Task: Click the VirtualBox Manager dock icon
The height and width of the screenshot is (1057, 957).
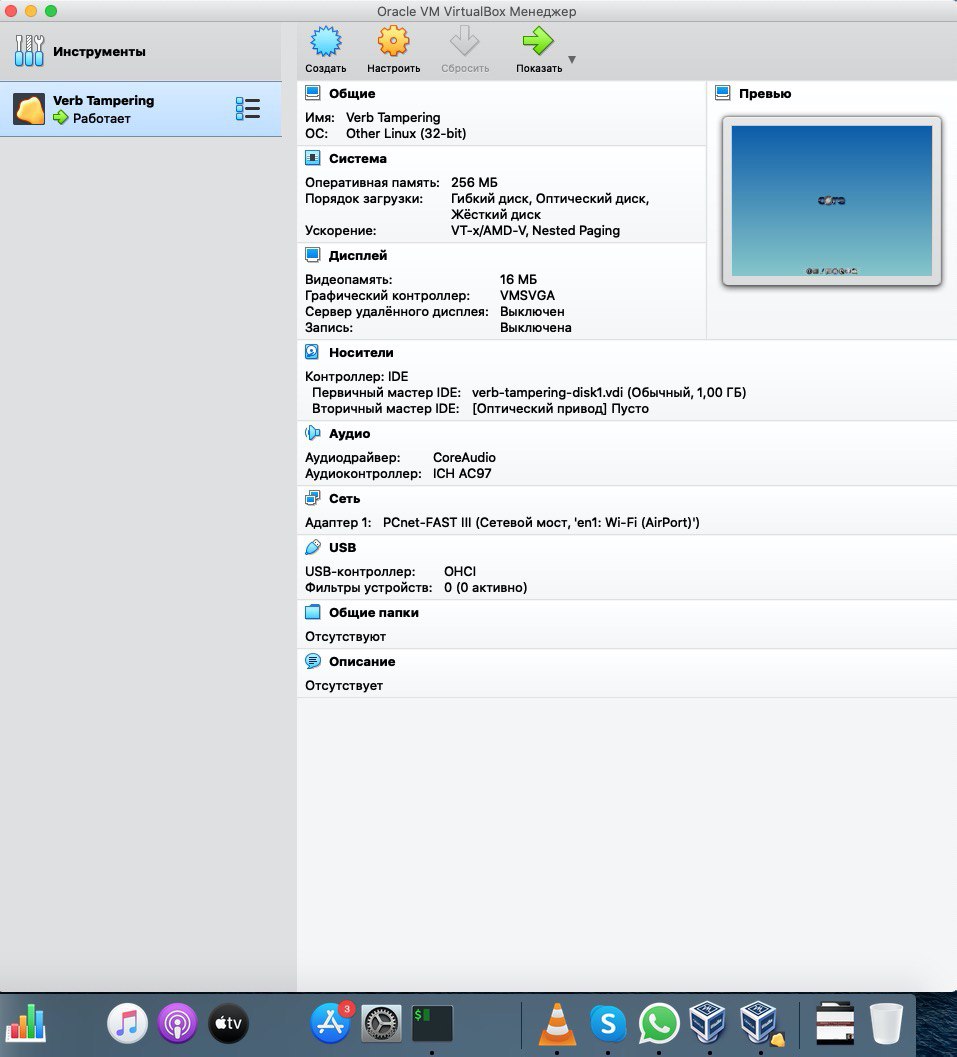Action: tap(707, 1023)
